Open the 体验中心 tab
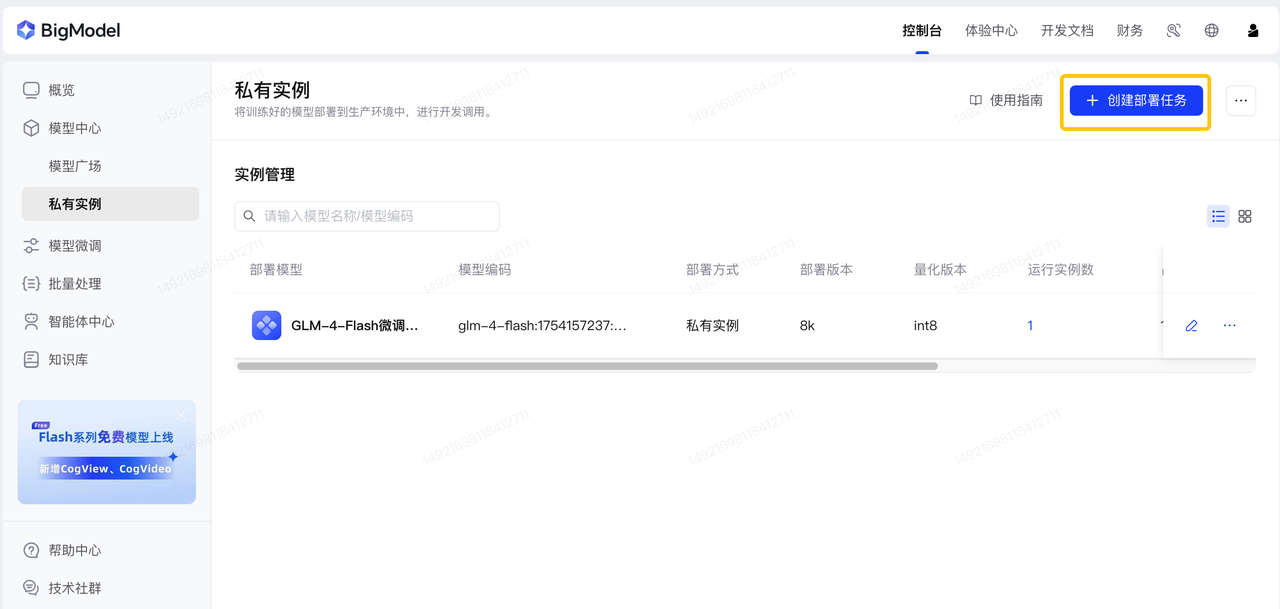Screen dimensions: 1280x609 point(991,30)
